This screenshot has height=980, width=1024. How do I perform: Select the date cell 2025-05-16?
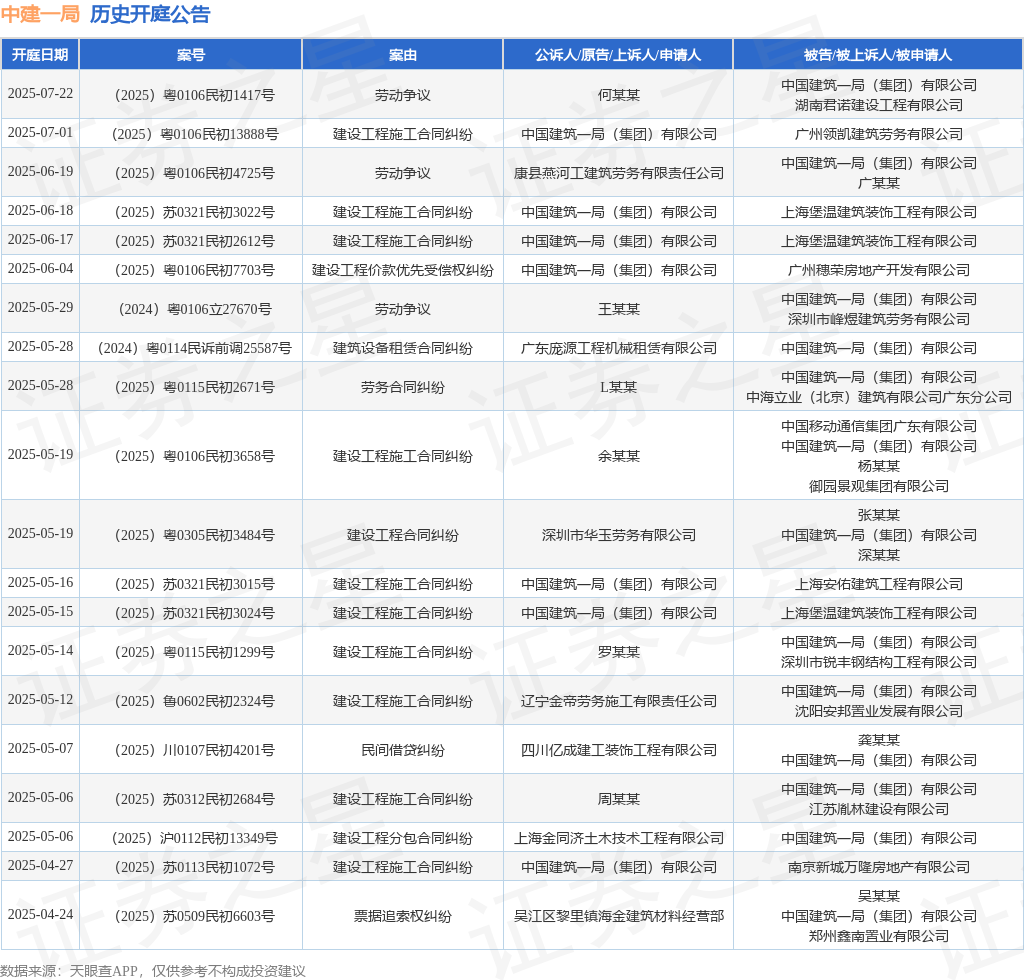[40, 582]
